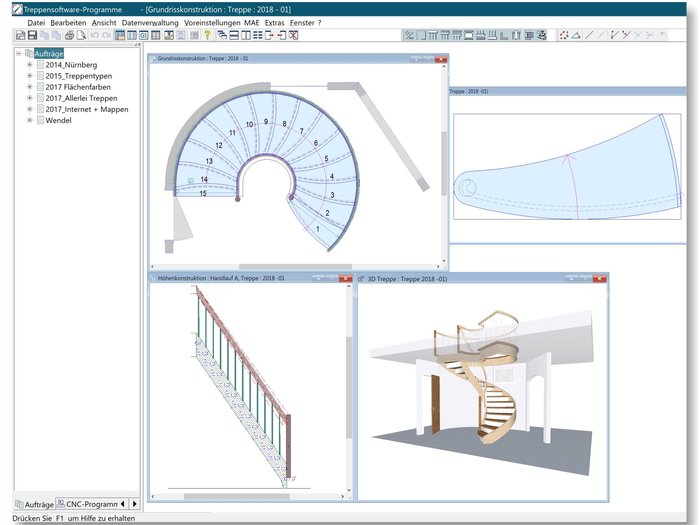The height and width of the screenshot is (525, 700).
Task: Open the Ansicht menu
Action: 104,23
